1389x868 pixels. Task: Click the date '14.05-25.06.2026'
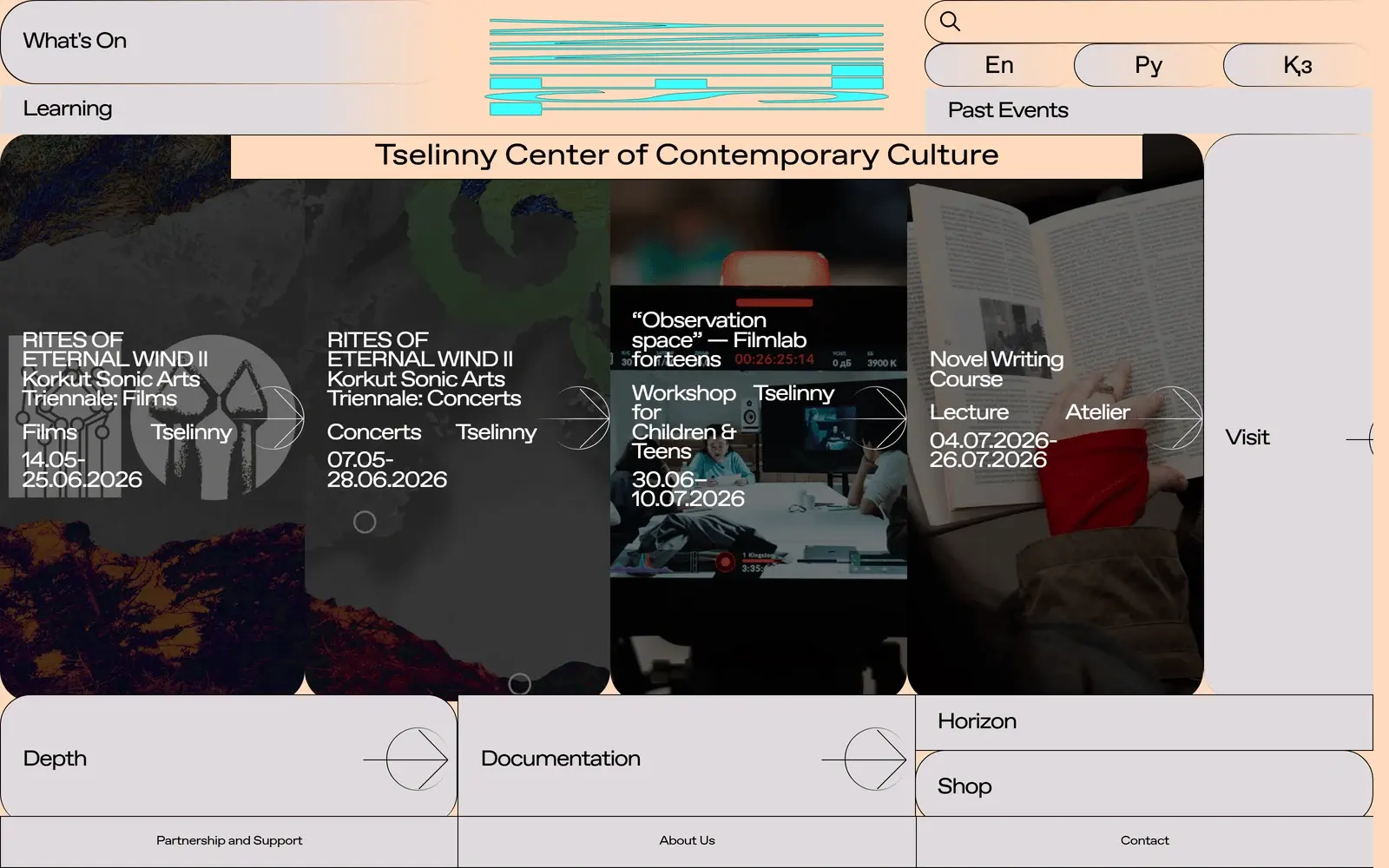point(82,470)
